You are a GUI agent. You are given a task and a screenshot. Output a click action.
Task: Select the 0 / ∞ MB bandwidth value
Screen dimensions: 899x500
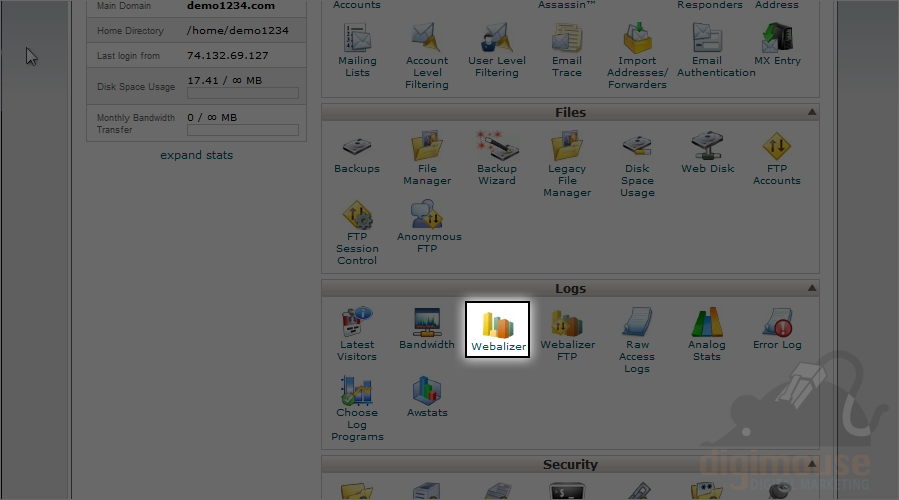point(212,117)
